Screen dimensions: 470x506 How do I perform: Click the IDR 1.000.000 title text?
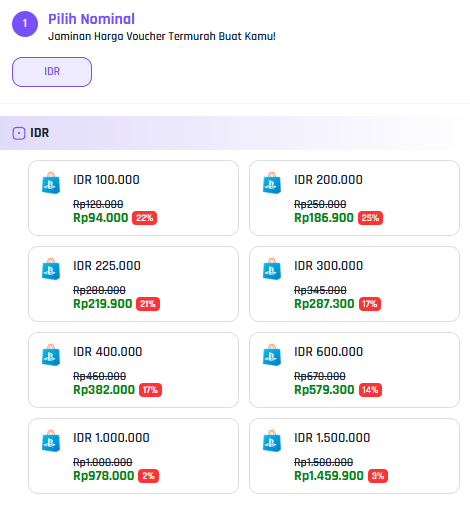(111, 438)
